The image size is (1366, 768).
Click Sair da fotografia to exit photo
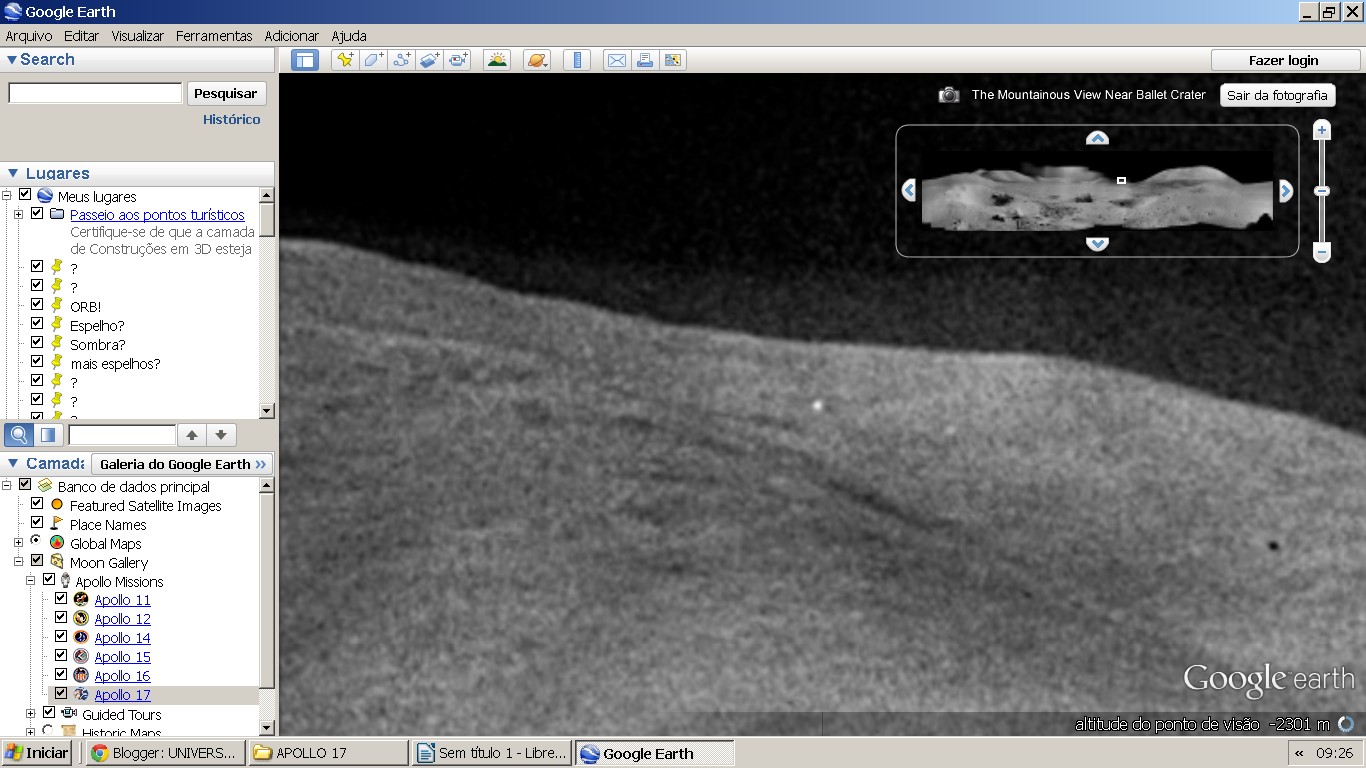(1278, 95)
